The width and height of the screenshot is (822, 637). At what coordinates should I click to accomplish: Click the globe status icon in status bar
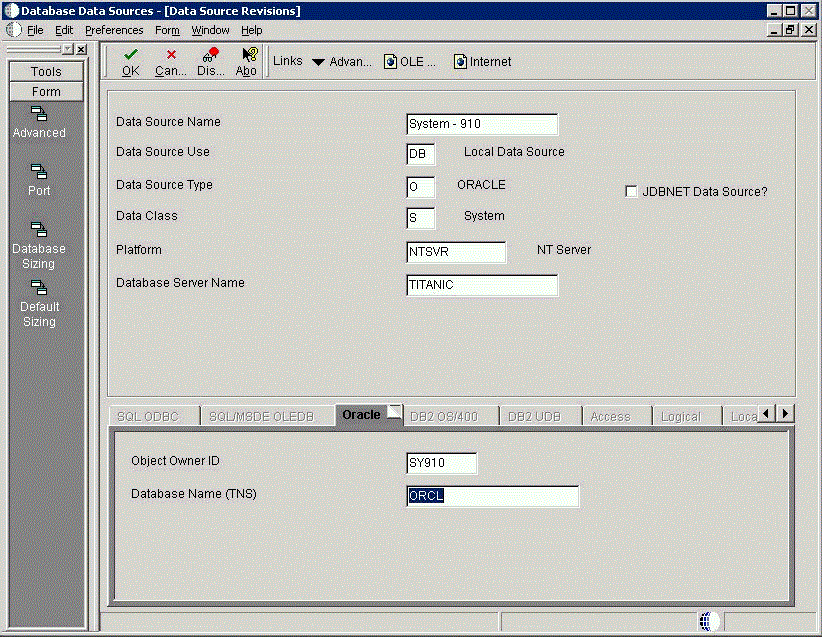[x=709, y=622]
